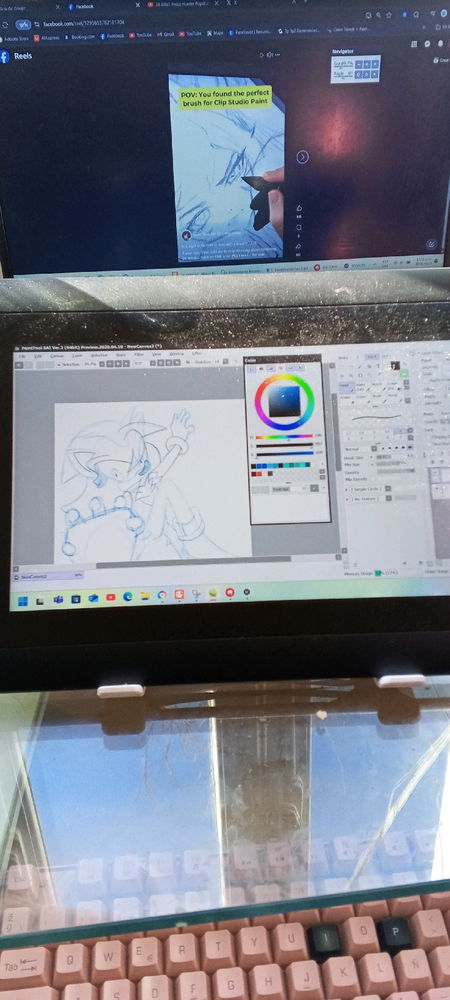The height and width of the screenshot is (1000, 450).
Task: Open the Layer menu in PaintTool SAI
Action: (x=75, y=356)
